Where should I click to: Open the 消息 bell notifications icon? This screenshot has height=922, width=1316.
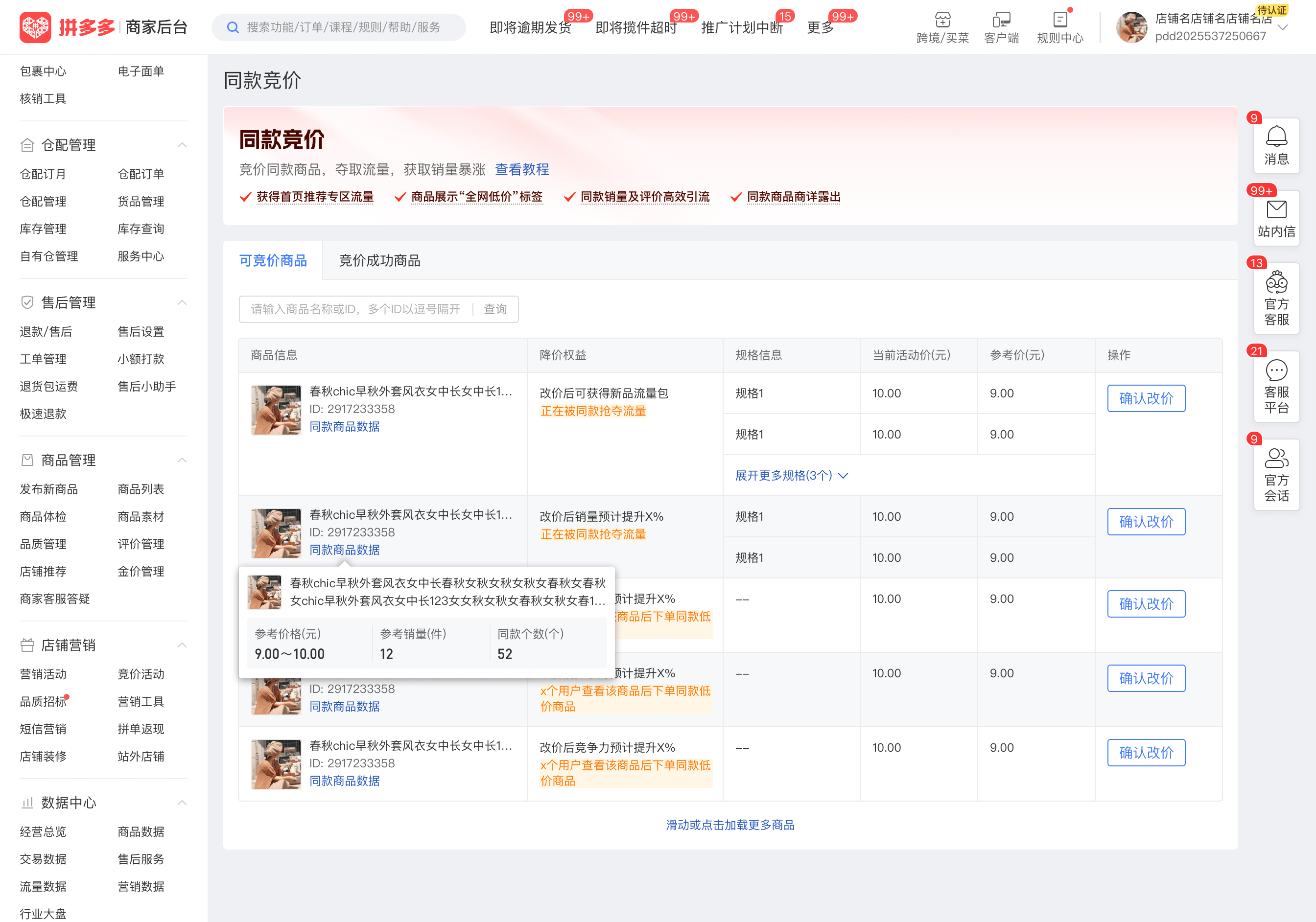point(1276,137)
